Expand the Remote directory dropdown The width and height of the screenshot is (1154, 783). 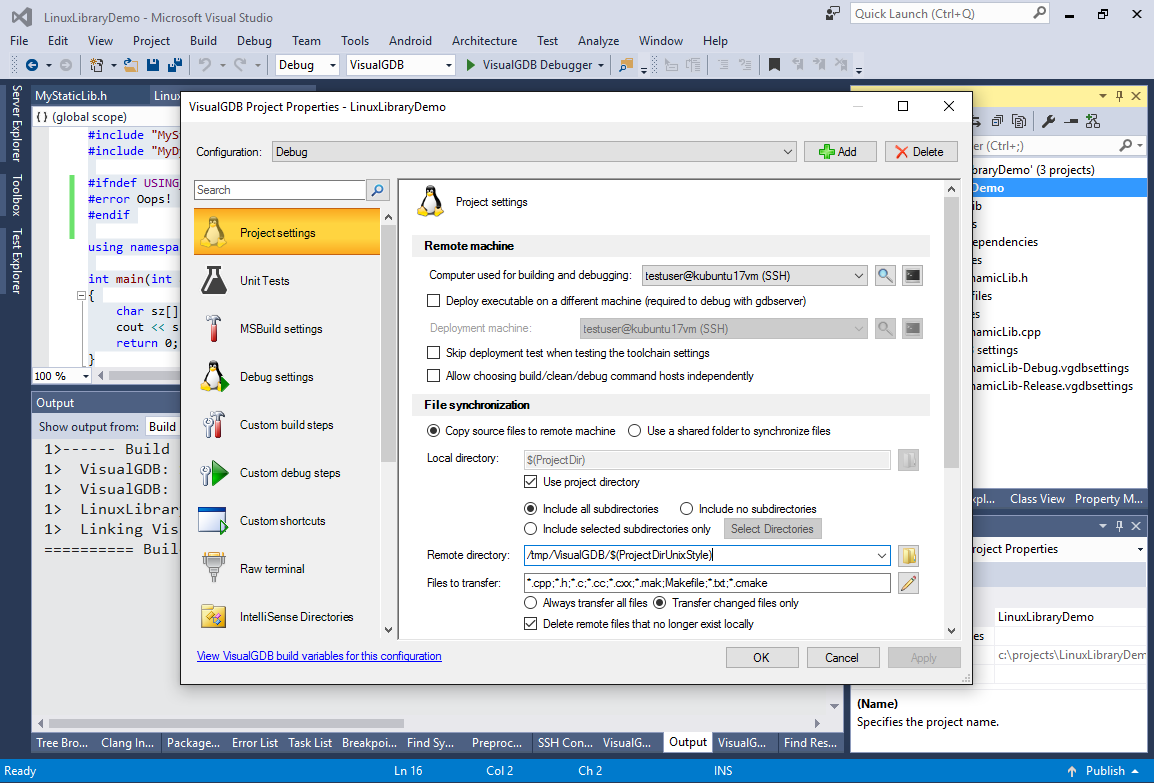coord(880,556)
